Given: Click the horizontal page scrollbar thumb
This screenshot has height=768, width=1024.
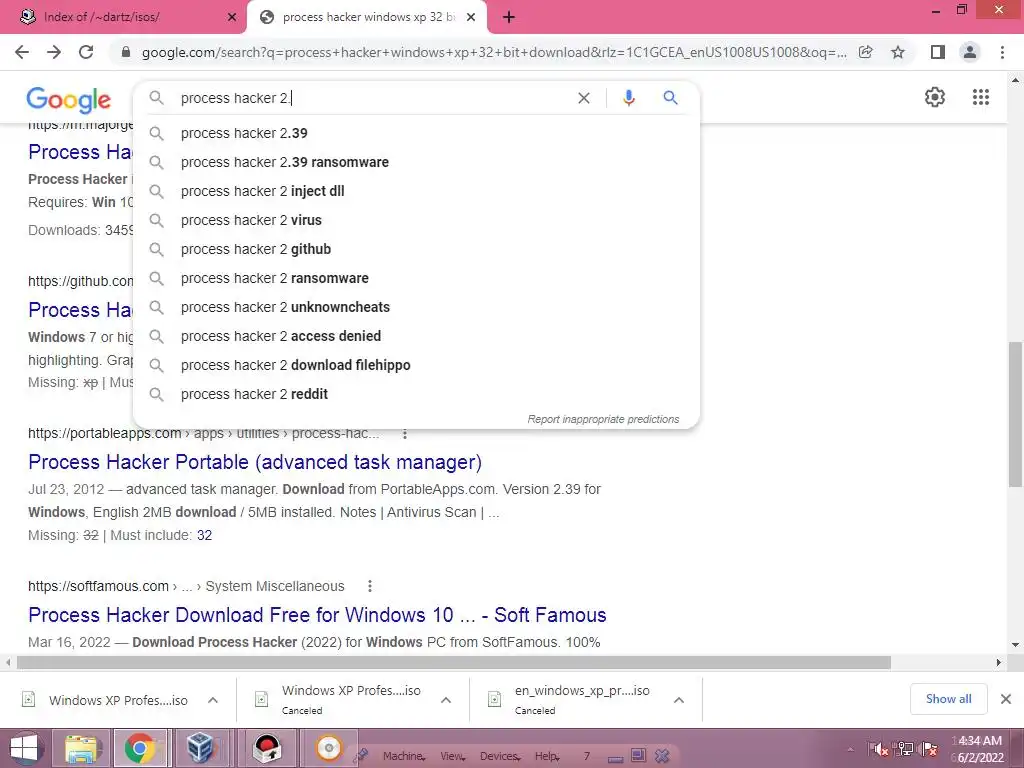Looking at the screenshot, I should click(x=454, y=663).
